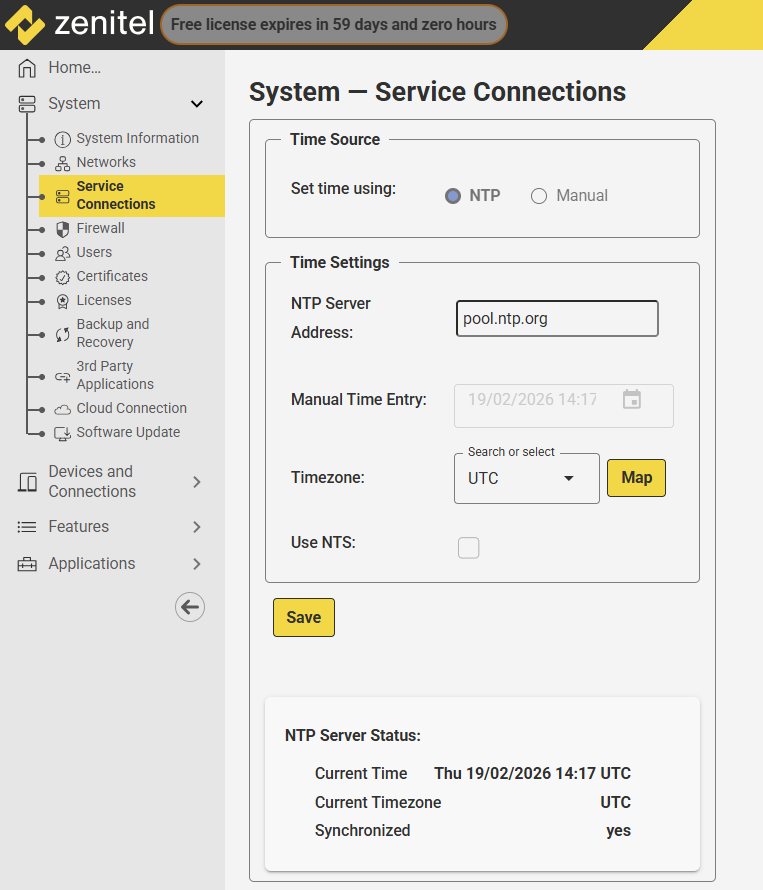Go to the Users page
The width and height of the screenshot is (763, 890).
(x=94, y=252)
